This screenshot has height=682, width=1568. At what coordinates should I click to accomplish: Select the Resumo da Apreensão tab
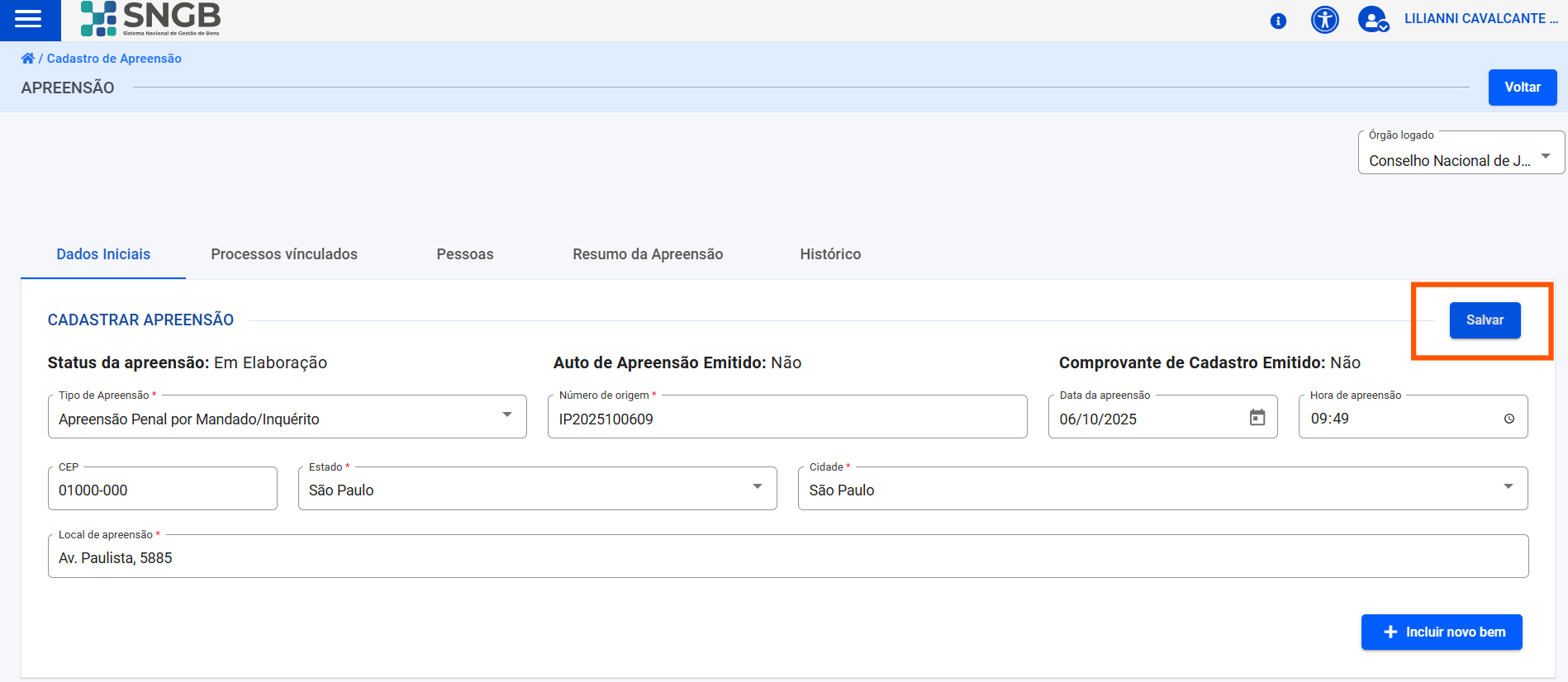pyautogui.click(x=648, y=254)
